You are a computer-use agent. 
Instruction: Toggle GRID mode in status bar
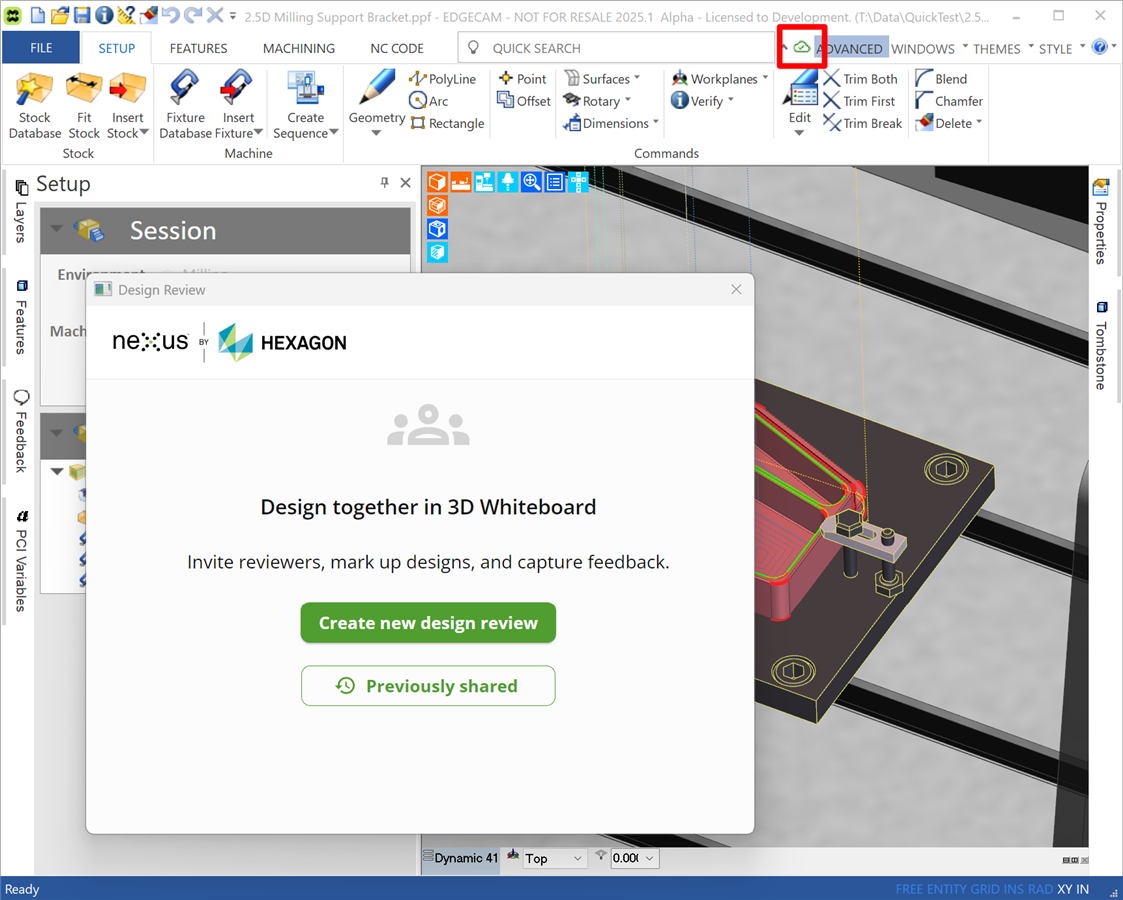tap(987, 889)
